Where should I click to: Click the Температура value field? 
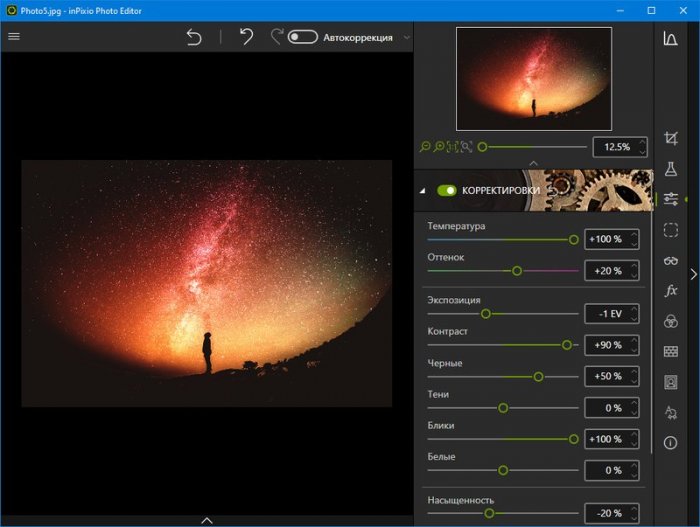(605, 239)
